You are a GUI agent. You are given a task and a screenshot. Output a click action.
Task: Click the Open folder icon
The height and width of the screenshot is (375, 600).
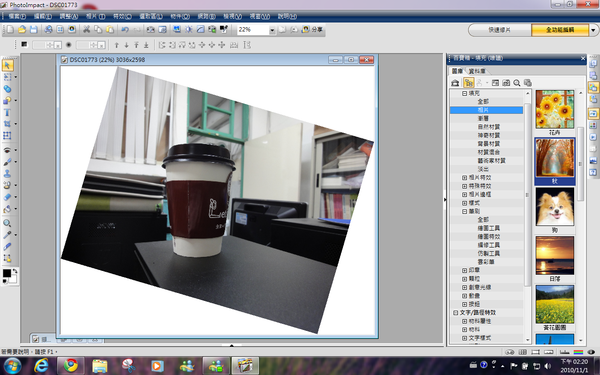click(22, 29)
